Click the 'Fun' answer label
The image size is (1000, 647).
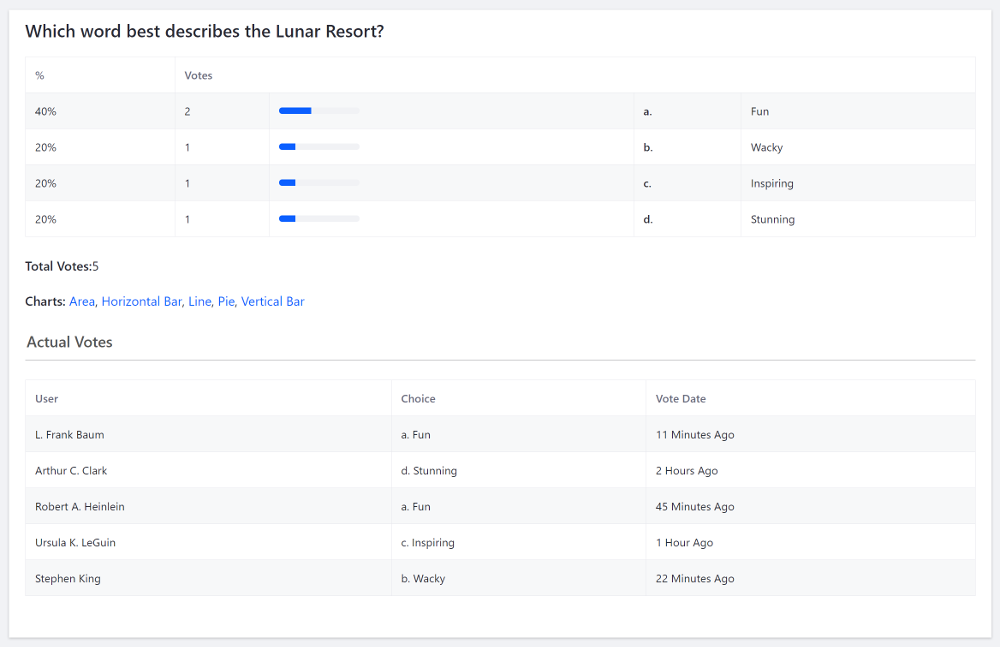pyautogui.click(x=760, y=111)
